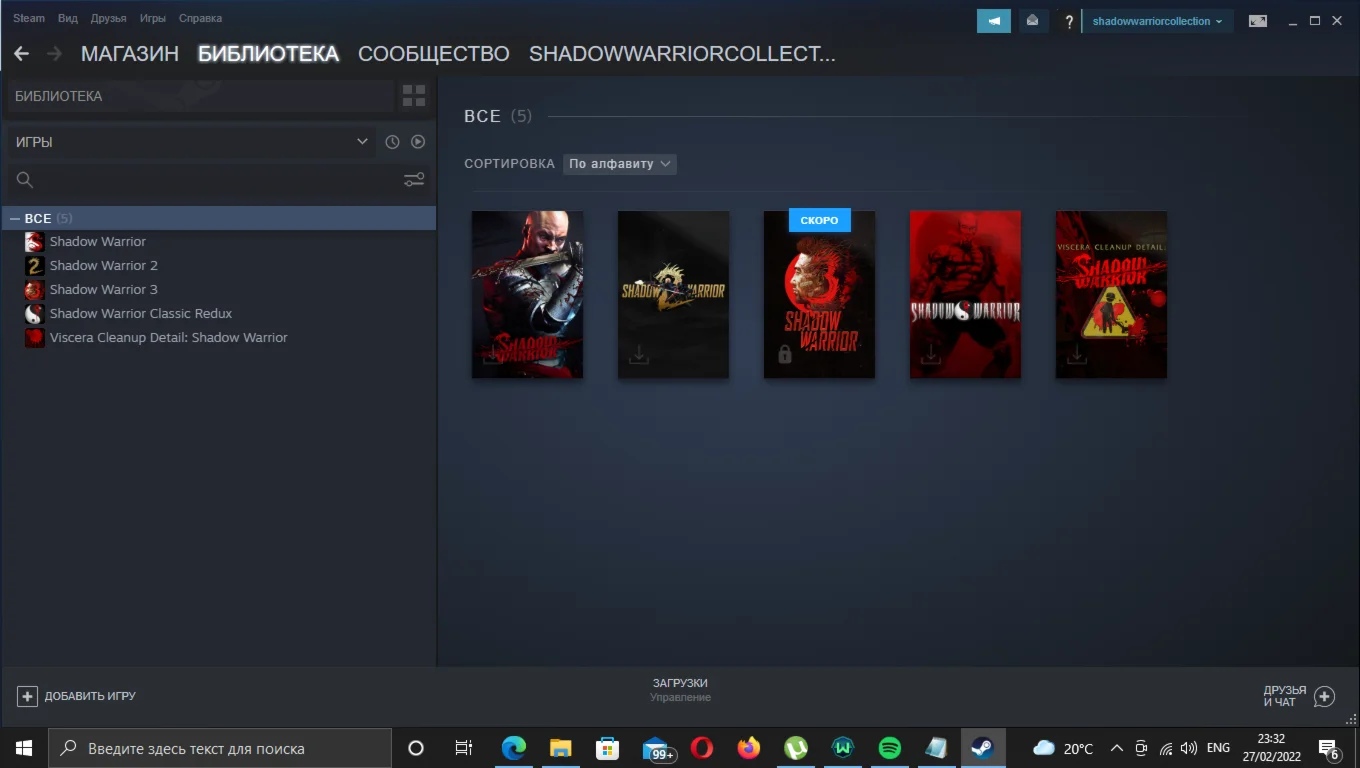
Task: Open the Справка menu
Action: tap(200, 18)
